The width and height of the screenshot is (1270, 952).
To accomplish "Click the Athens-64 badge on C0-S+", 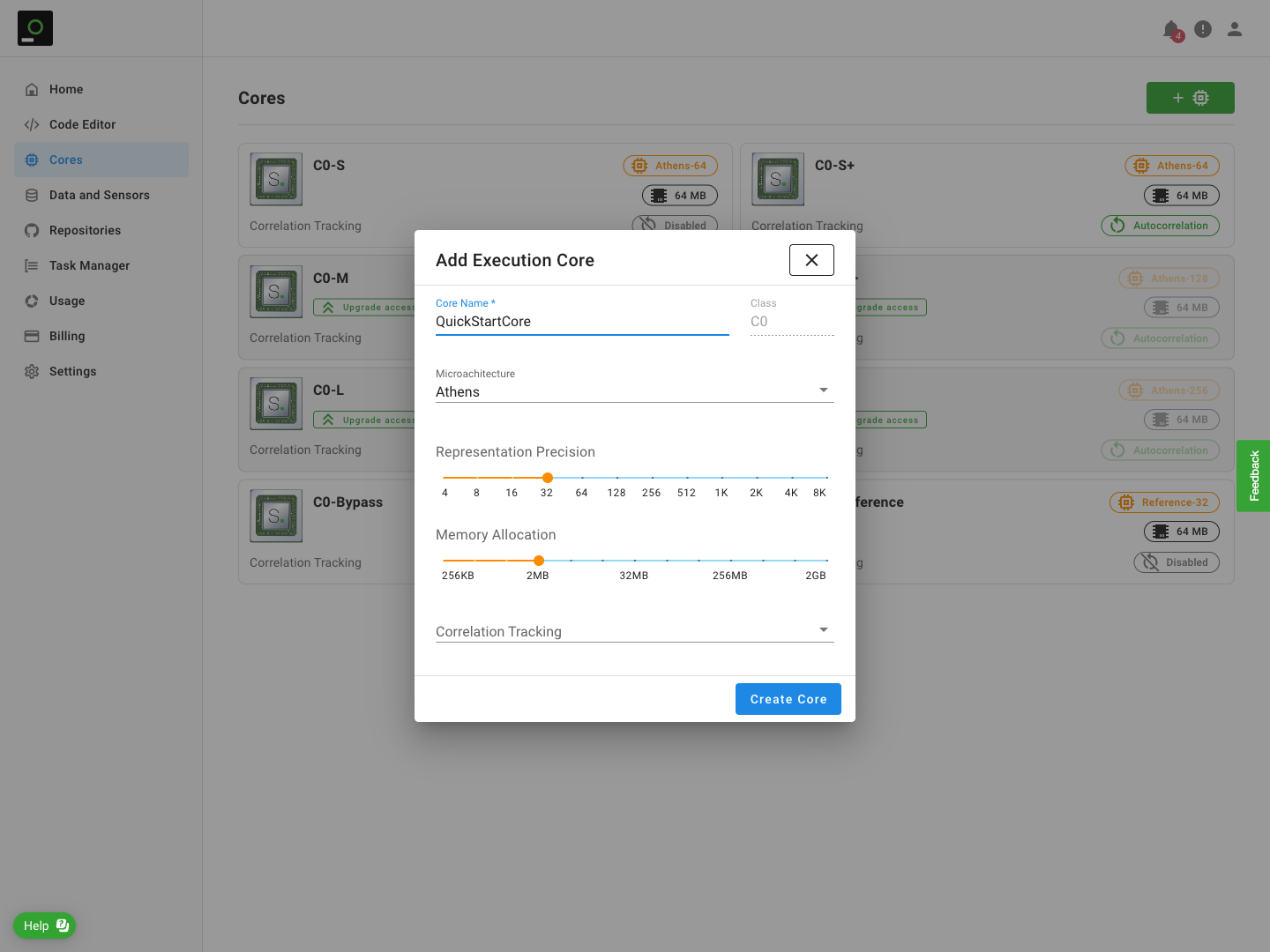I will coord(1172,166).
